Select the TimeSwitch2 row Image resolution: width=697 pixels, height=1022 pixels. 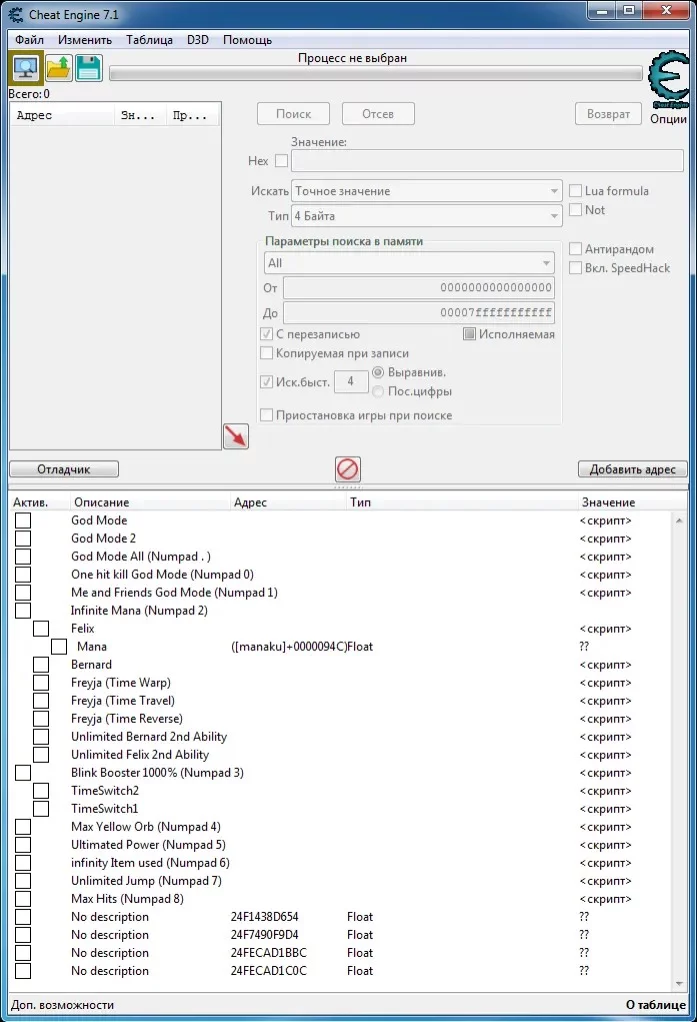point(342,791)
